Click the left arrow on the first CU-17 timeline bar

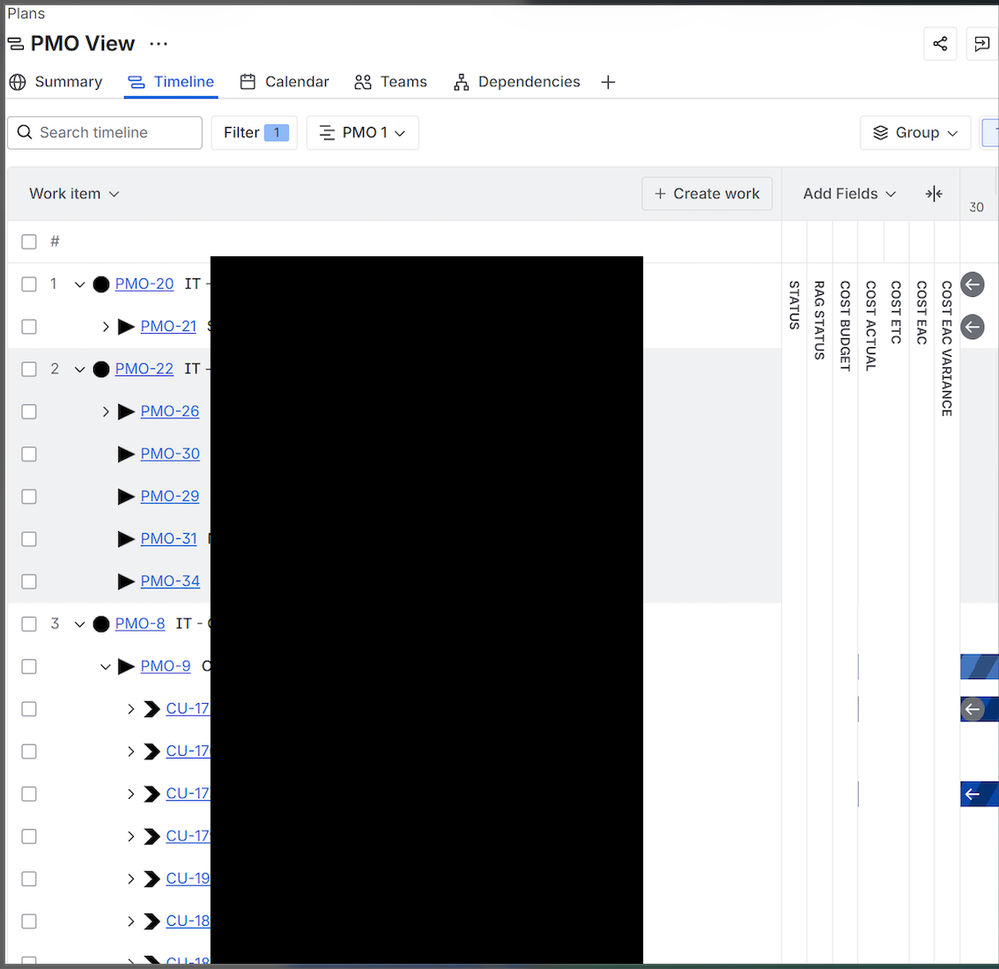point(972,709)
